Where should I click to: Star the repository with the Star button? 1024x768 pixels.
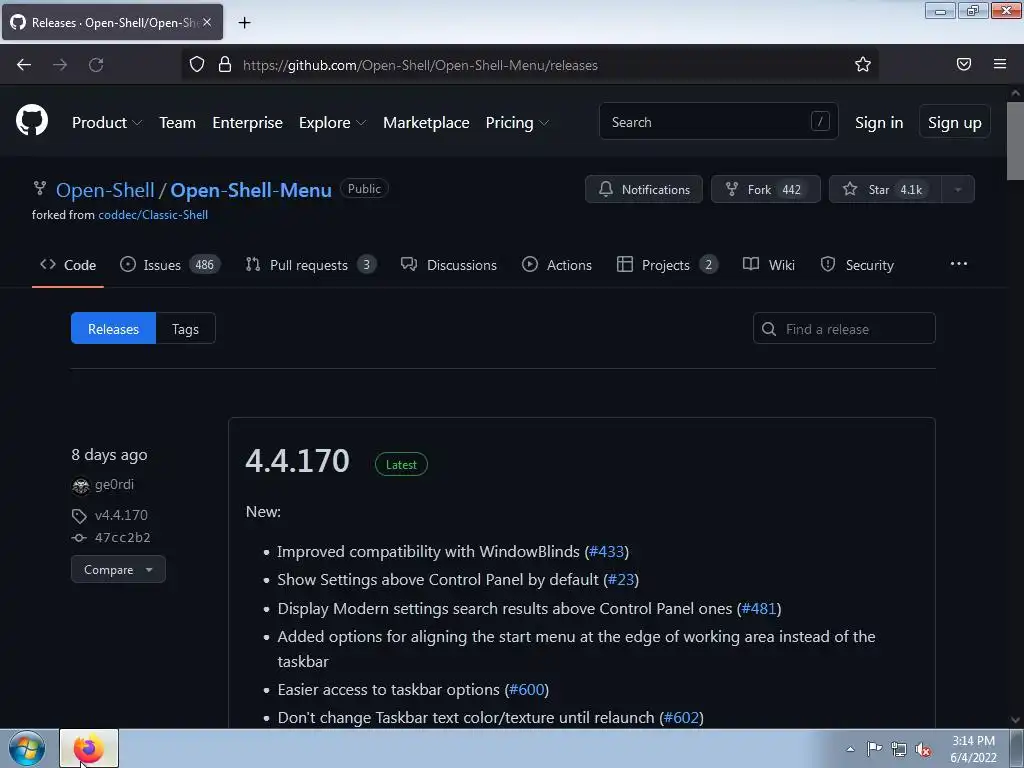[885, 189]
